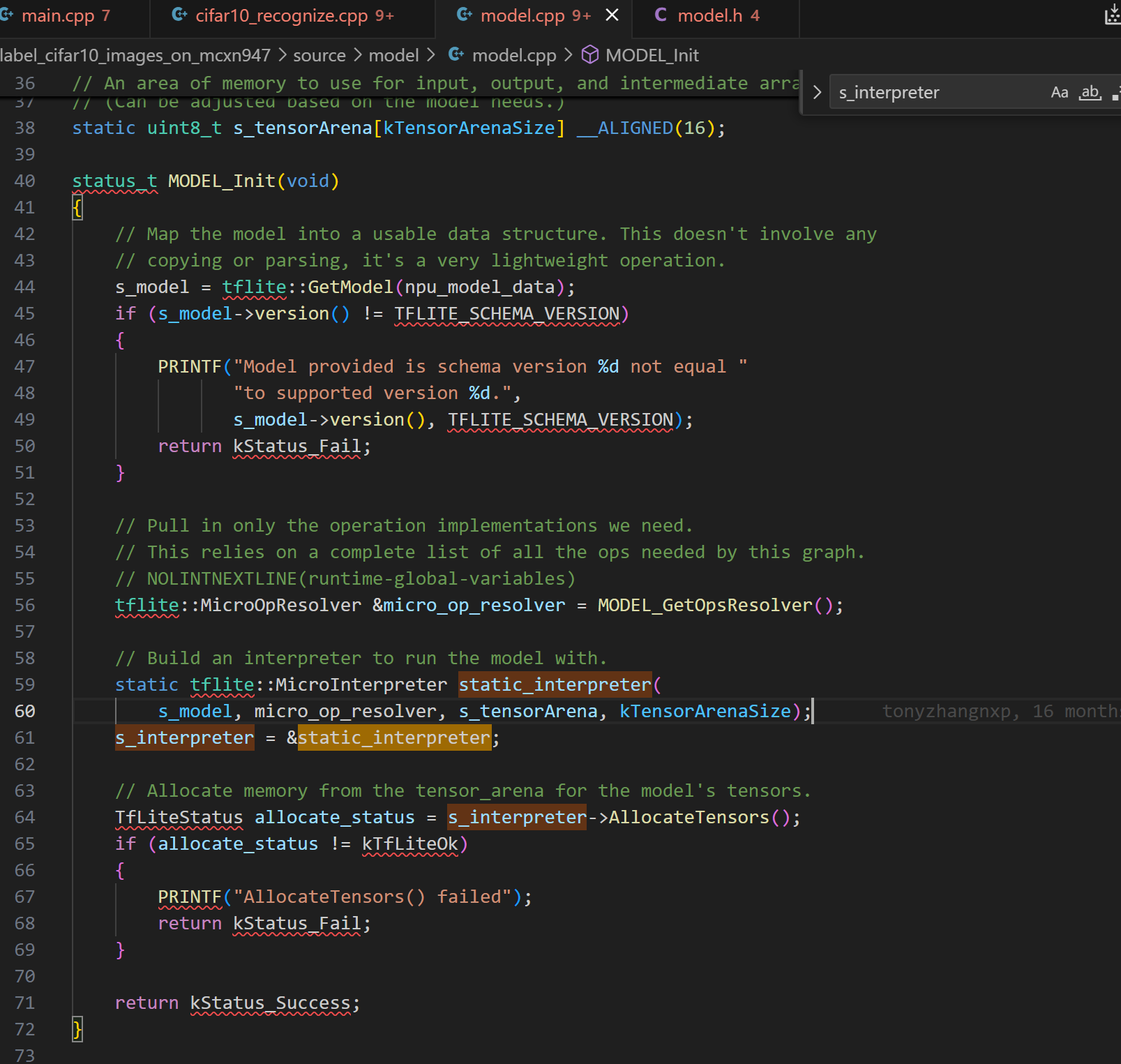Click the closing brace on line 72
The width and height of the screenshot is (1121, 1064).
click(x=77, y=1029)
